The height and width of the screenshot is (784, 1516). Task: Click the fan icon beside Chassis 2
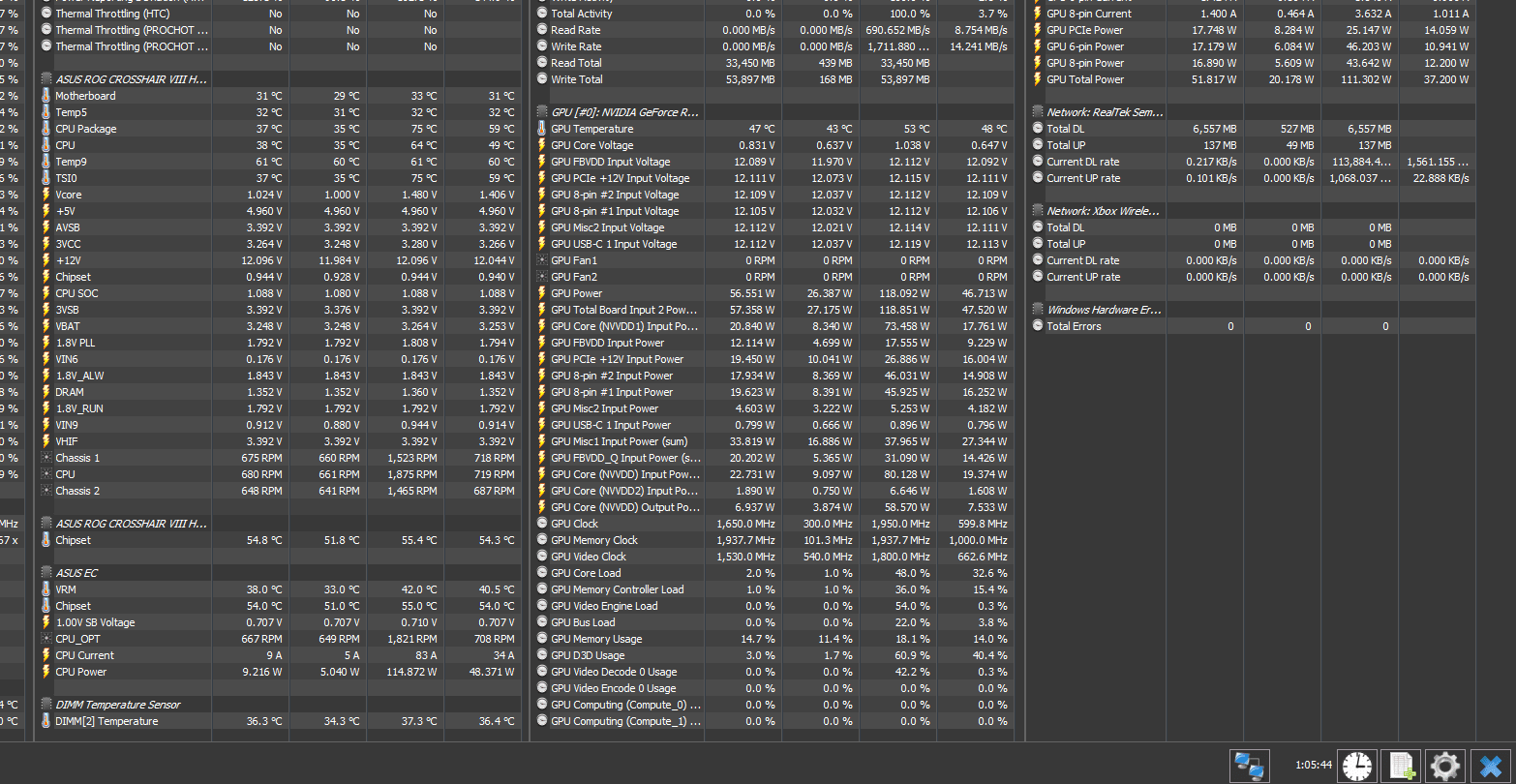[46, 491]
